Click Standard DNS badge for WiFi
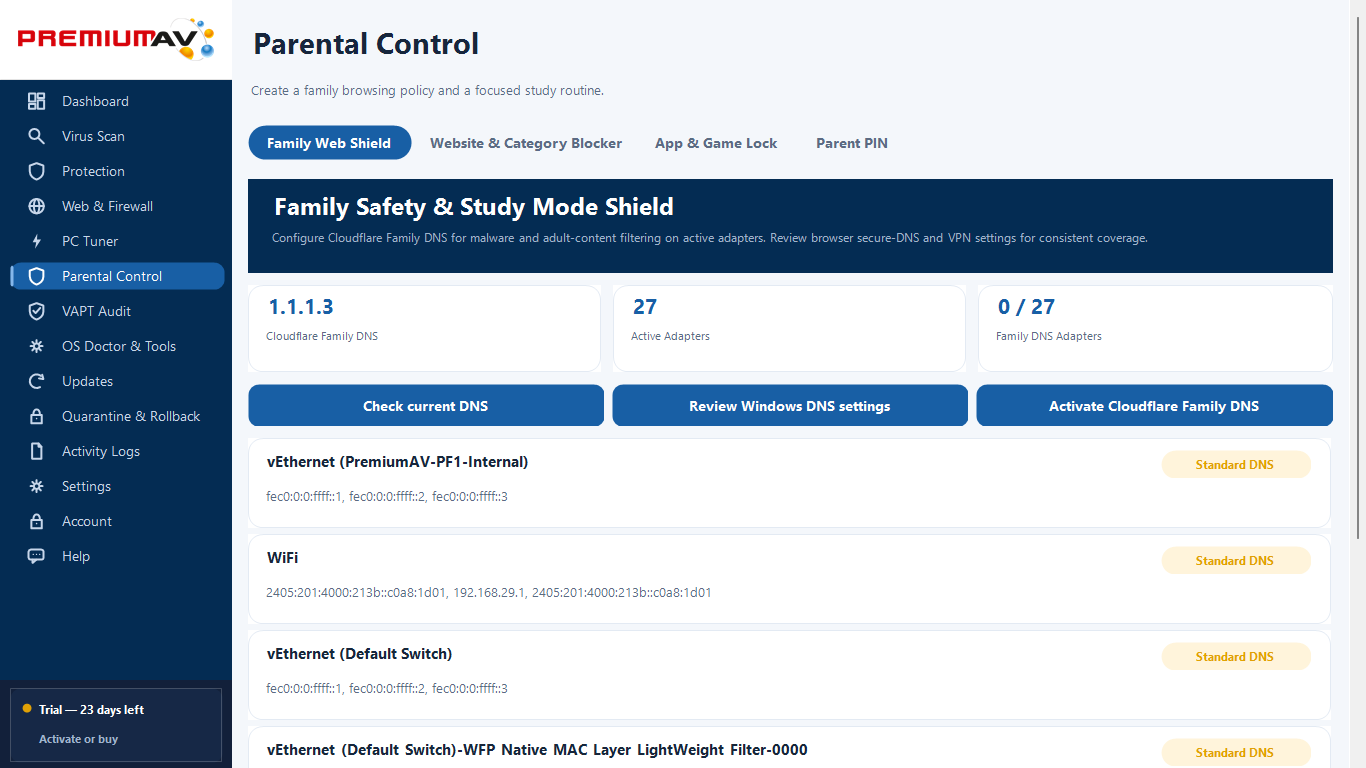The height and width of the screenshot is (768, 1366). [1235, 561]
